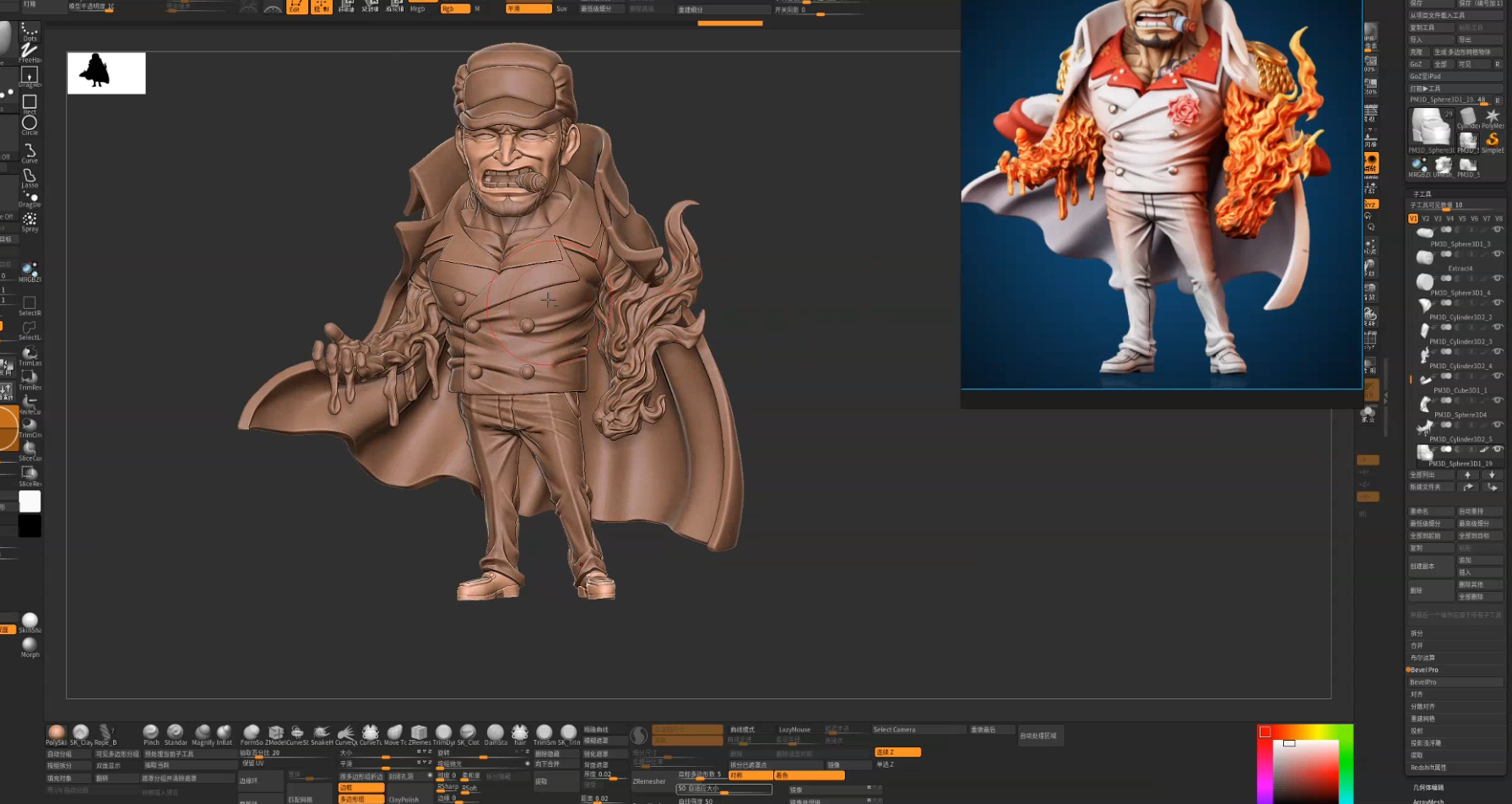Screen dimensions: 1512x804
Task: Select visibility set V1
Action: (1413, 219)
